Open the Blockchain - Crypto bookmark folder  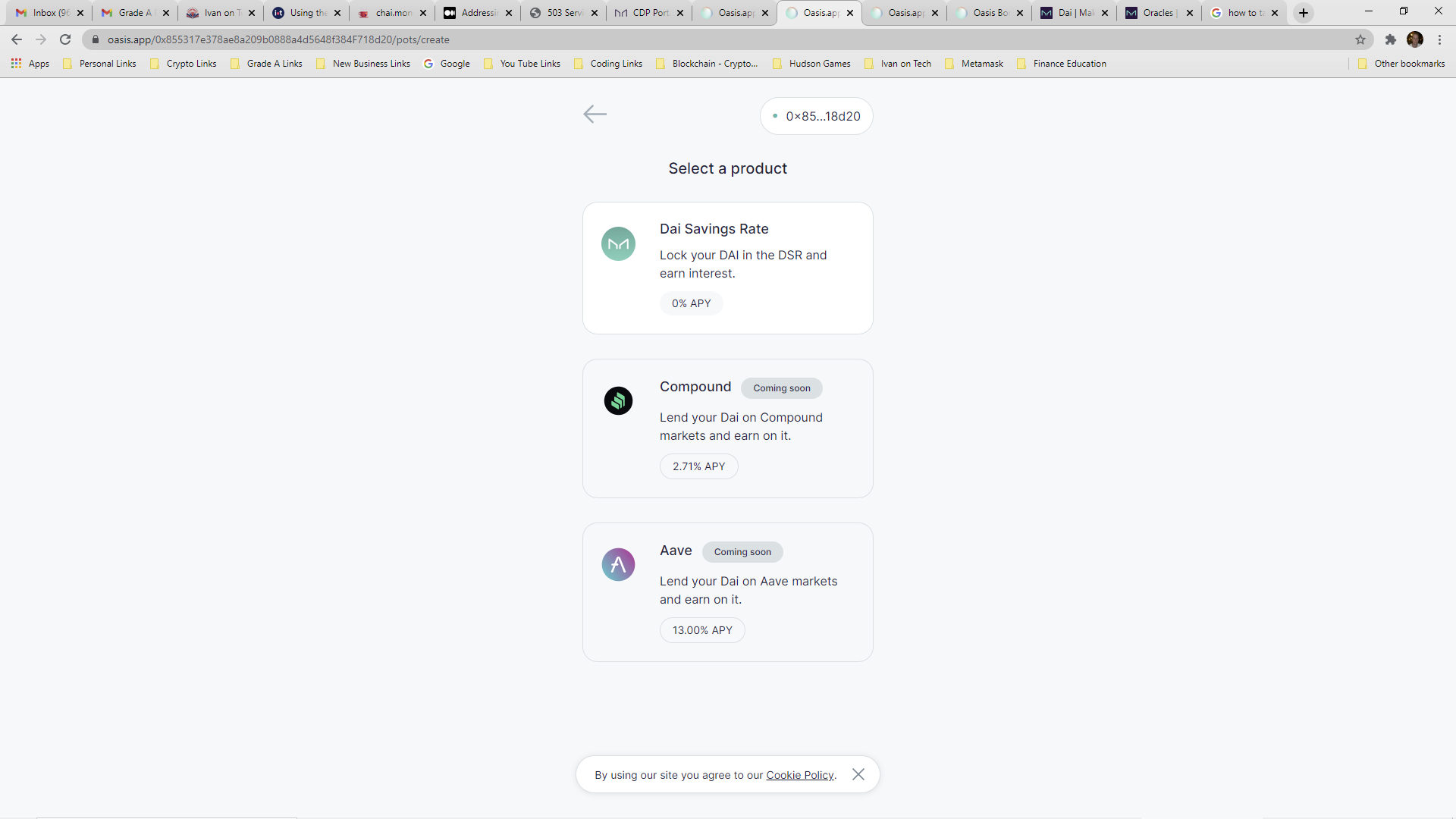click(x=707, y=64)
